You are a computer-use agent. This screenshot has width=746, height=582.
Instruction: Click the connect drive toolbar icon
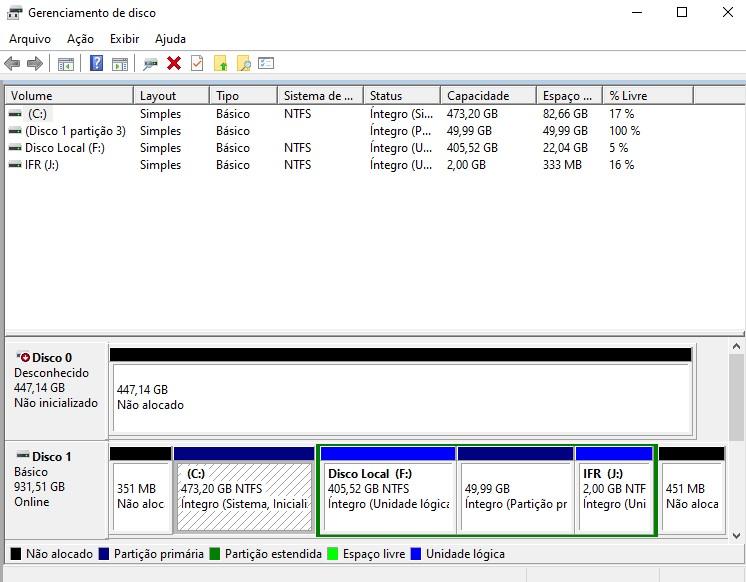(x=150, y=63)
